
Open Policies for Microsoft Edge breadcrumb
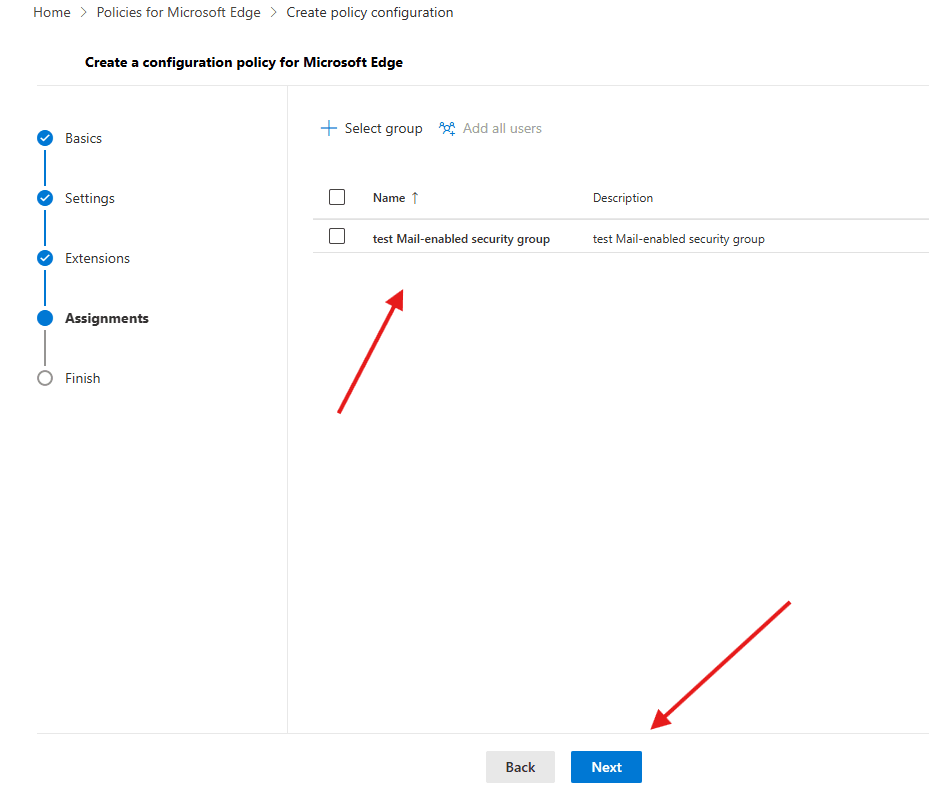pyautogui.click(x=178, y=13)
